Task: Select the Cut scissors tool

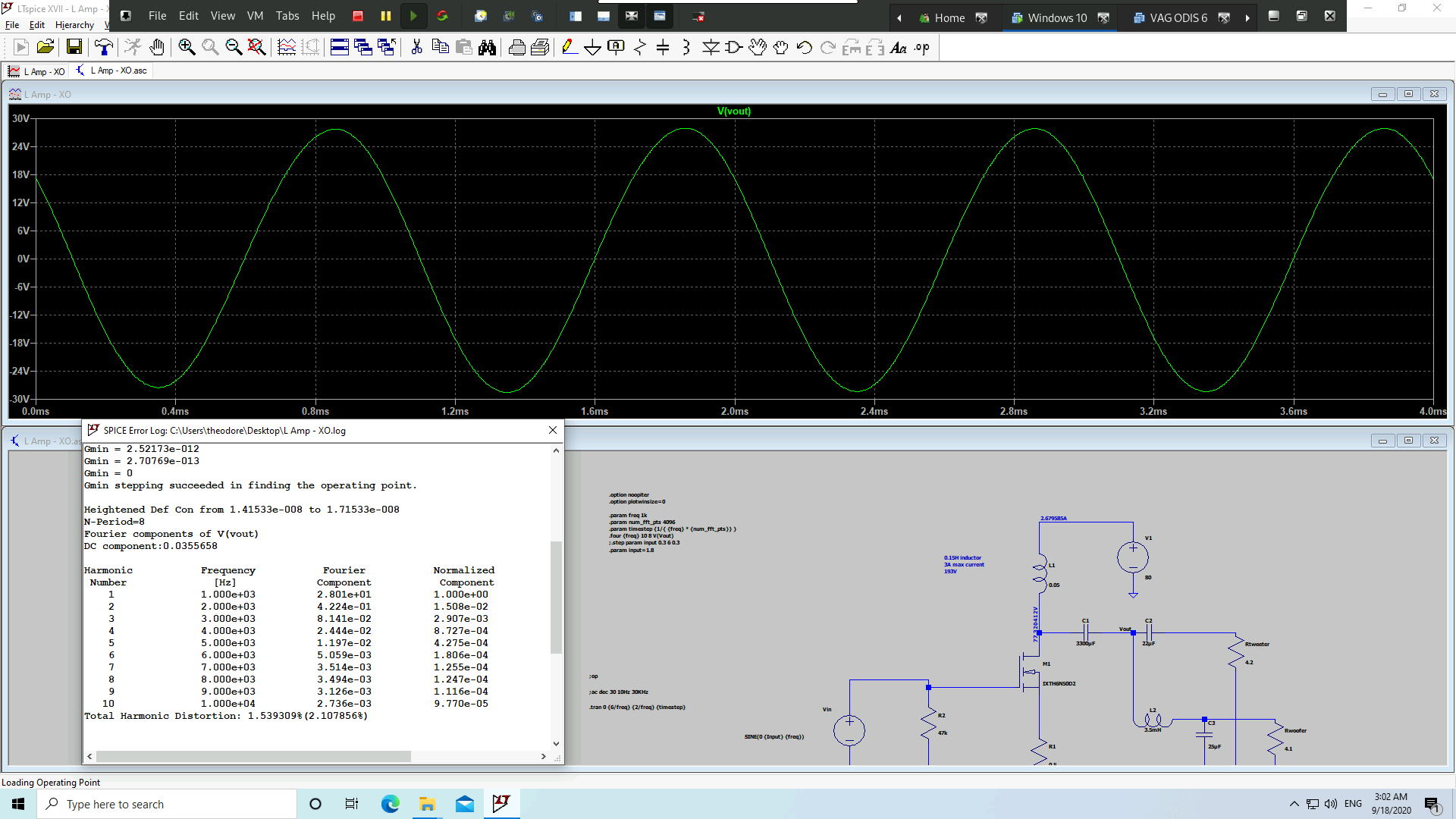Action: 416,48
